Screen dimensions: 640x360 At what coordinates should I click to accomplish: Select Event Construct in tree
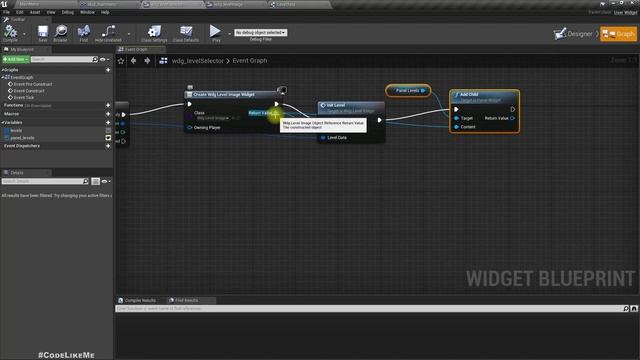point(29,91)
